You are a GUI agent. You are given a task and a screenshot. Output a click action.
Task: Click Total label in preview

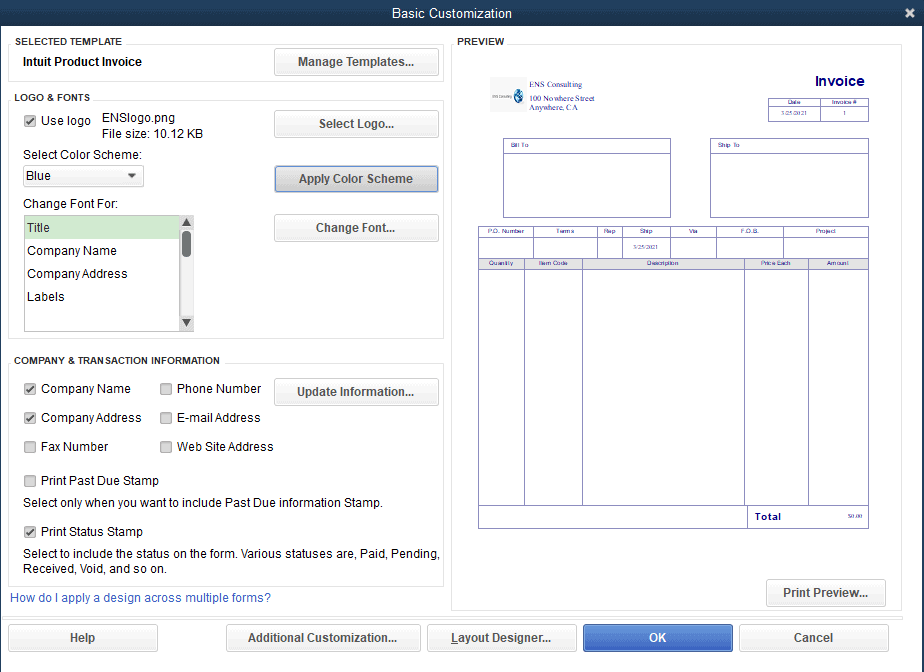768,516
